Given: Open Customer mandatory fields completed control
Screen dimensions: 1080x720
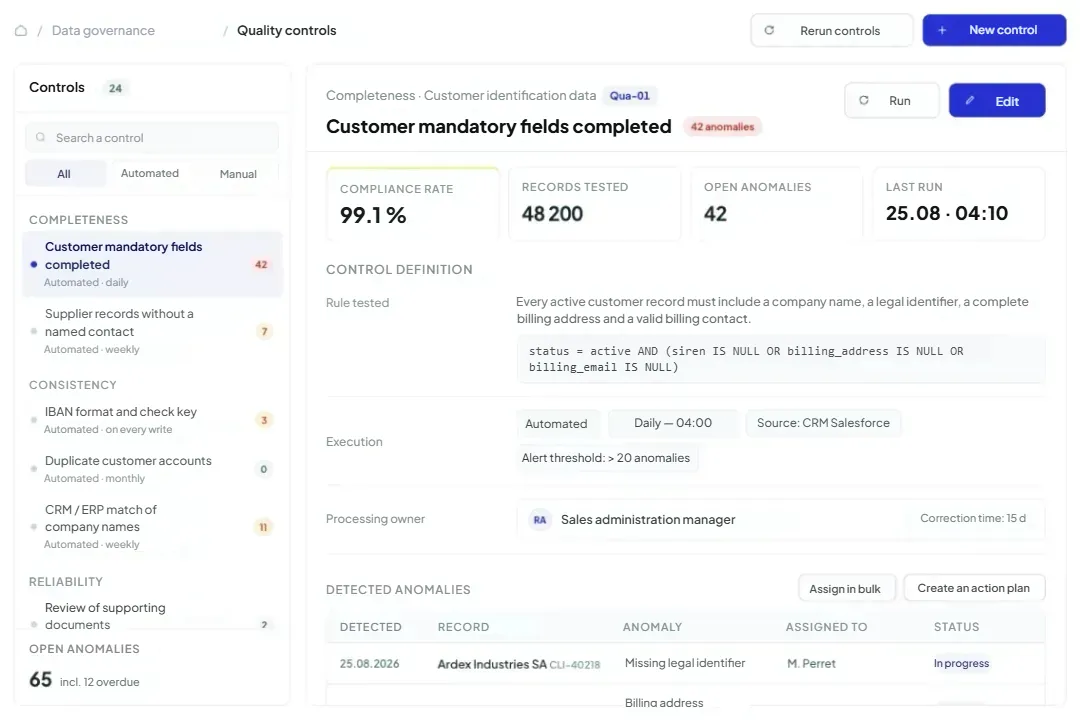Looking at the screenshot, I should [x=152, y=265].
